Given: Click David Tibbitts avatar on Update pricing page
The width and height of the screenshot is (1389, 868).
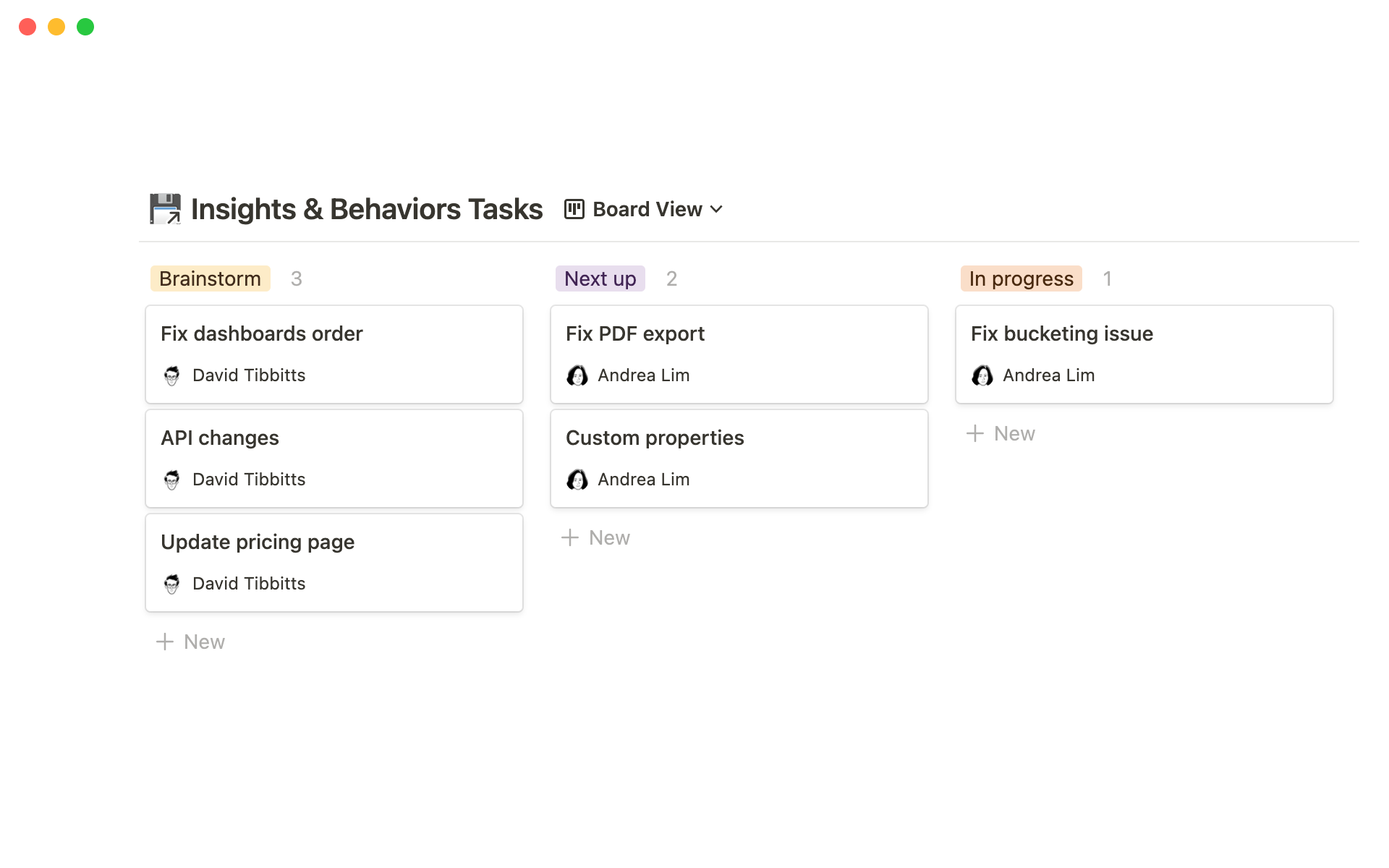Looking at the screenshot, I should (171, 584).
